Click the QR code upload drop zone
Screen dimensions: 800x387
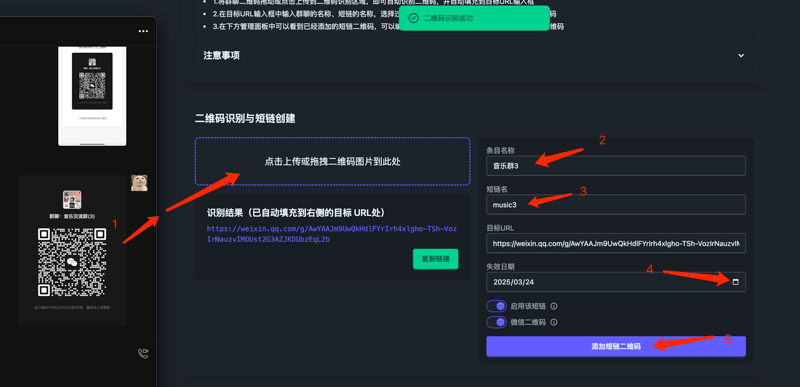(x=332, y=161)
